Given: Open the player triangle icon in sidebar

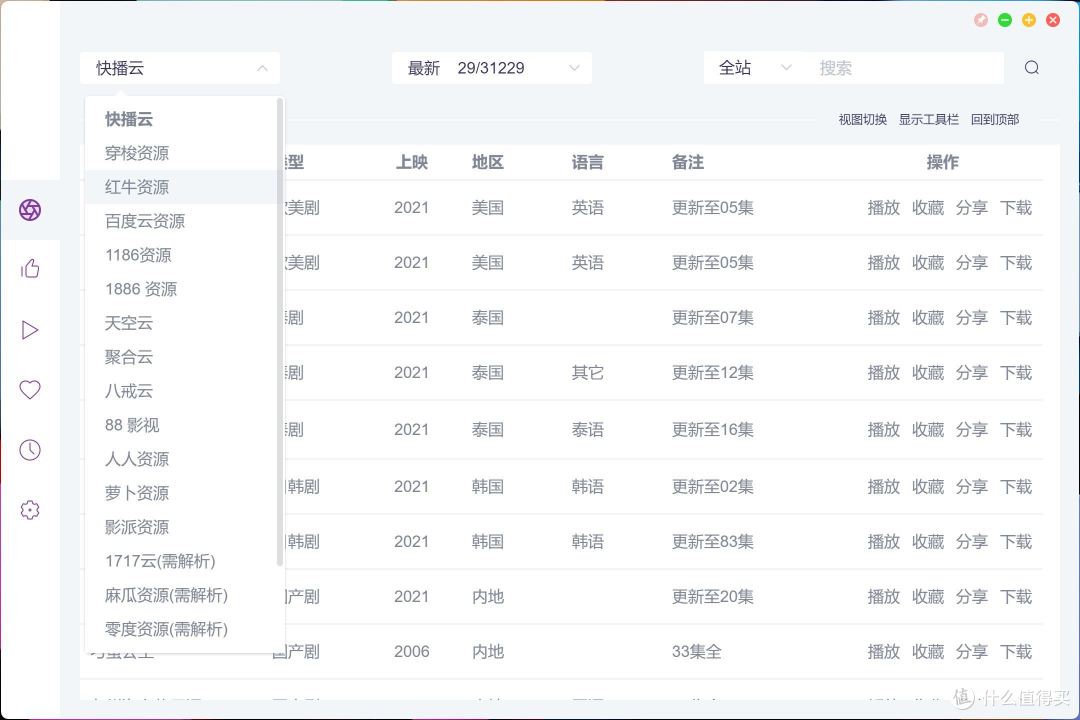Looking at the screenshot, I should click(30, 330).
